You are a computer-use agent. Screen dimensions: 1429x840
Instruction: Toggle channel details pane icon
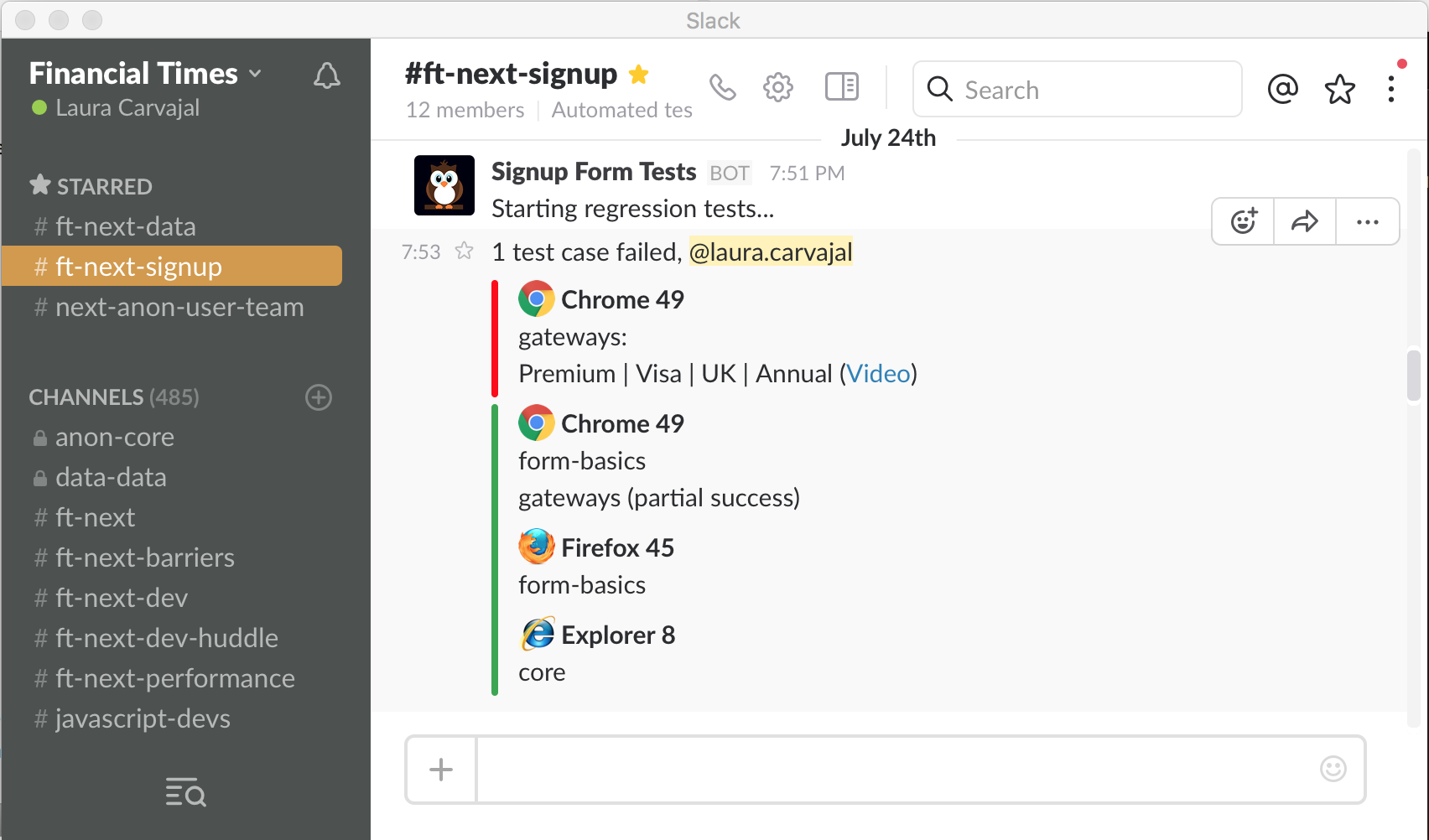[842, 86]
